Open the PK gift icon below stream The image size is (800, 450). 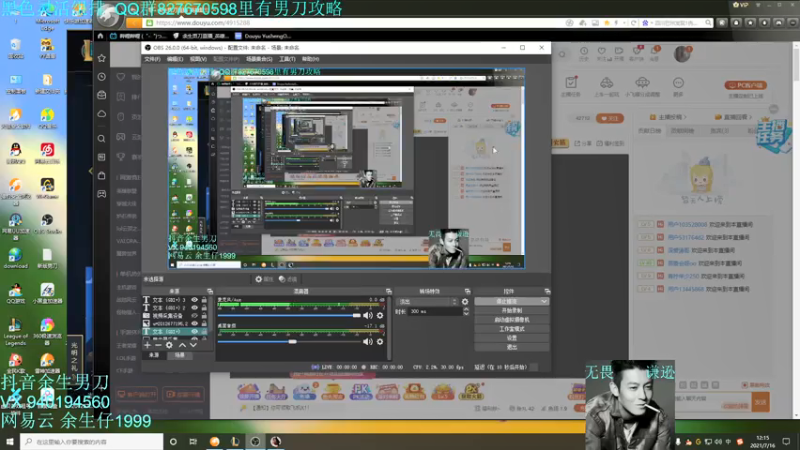361,391
